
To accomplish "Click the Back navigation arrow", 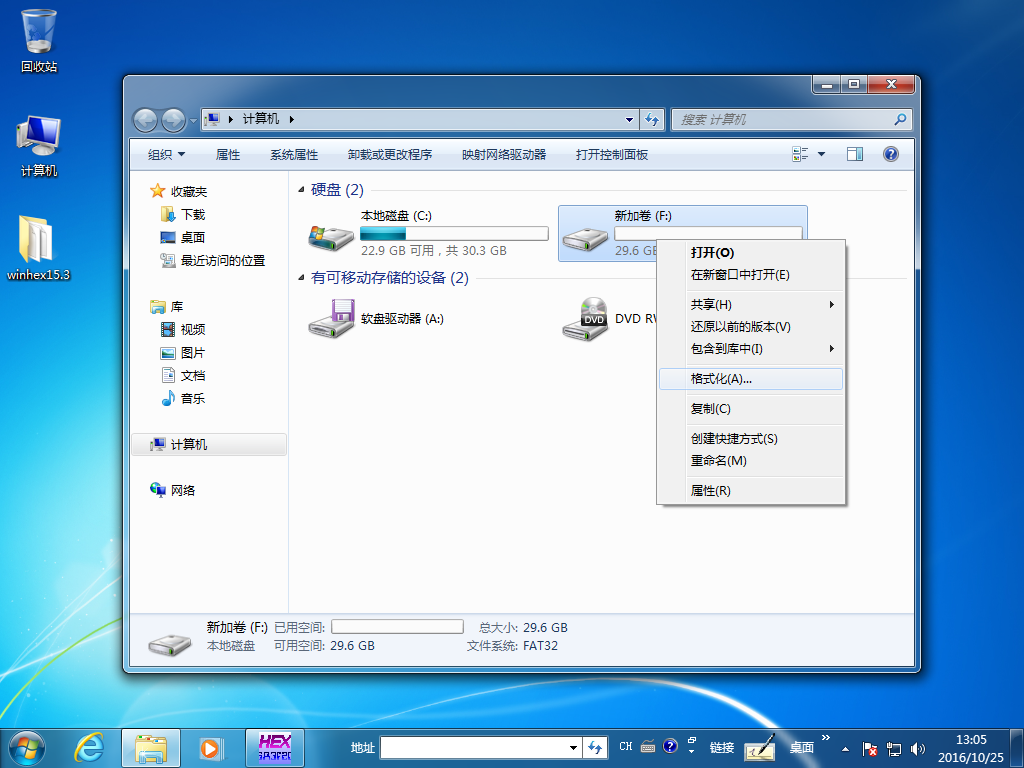I will (x=145, y=120).
